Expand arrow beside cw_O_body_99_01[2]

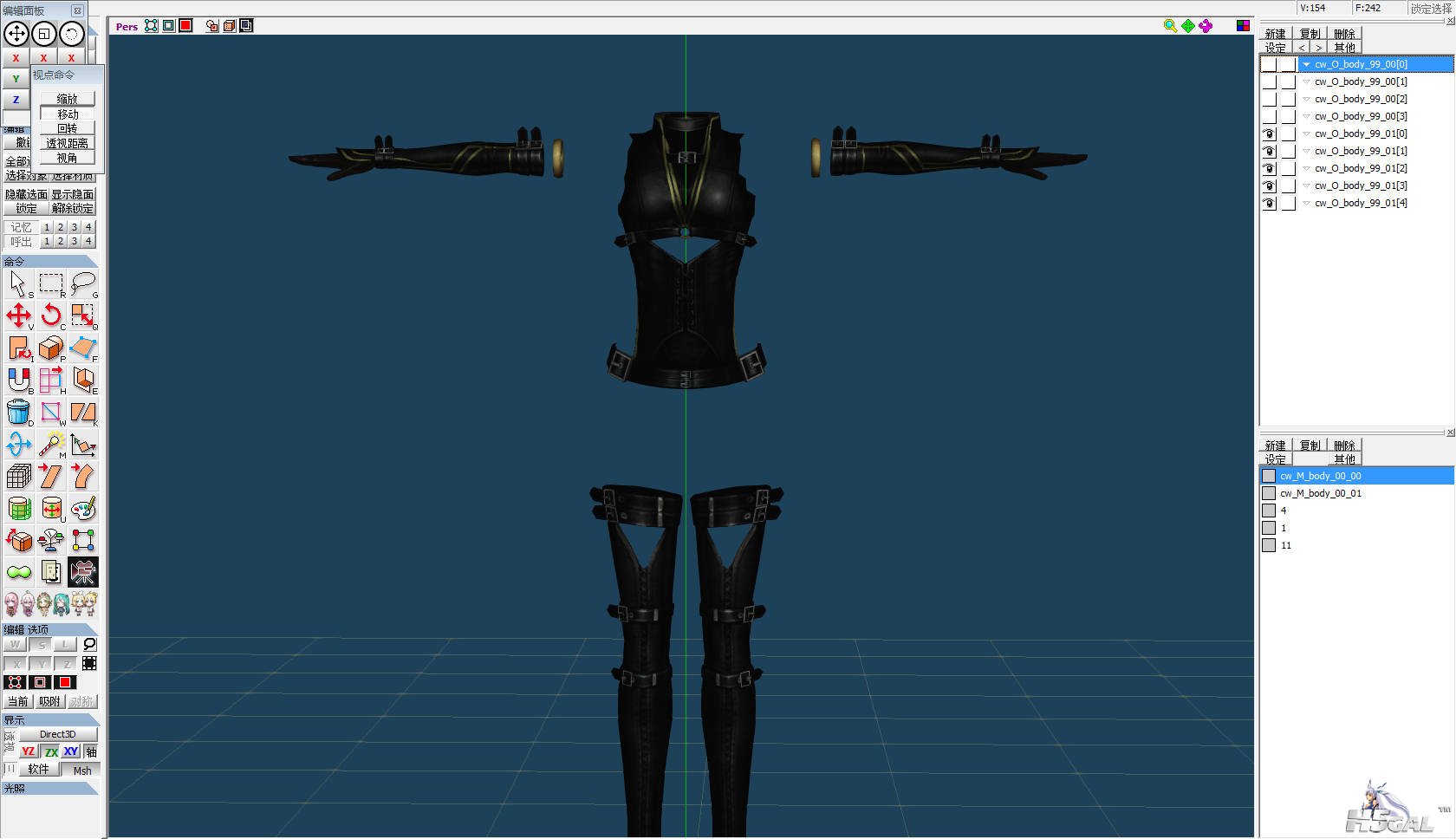coord(1306,168)
